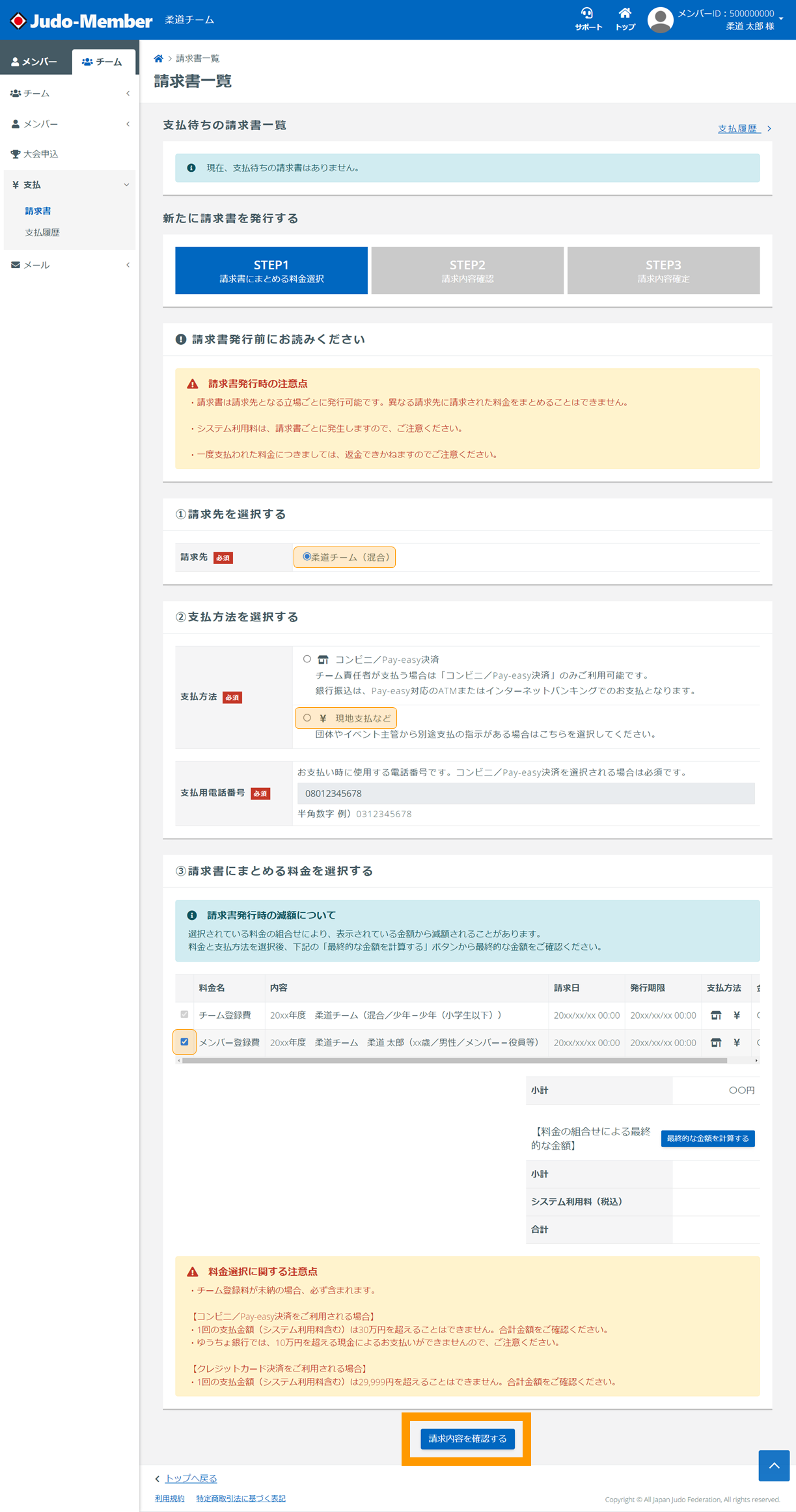Screen dimensions: 796x1512
Task: Click the store icon beside コンビニ／Pay-easy決済
Action: tap(323, 660)
